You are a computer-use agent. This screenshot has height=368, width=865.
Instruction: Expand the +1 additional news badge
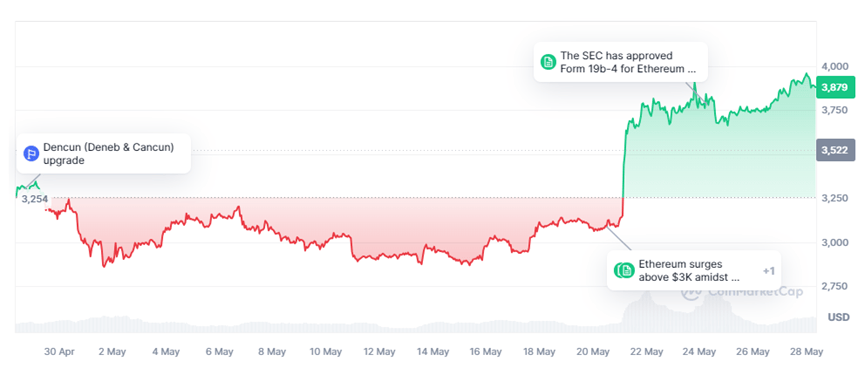[x=769, y=271]
